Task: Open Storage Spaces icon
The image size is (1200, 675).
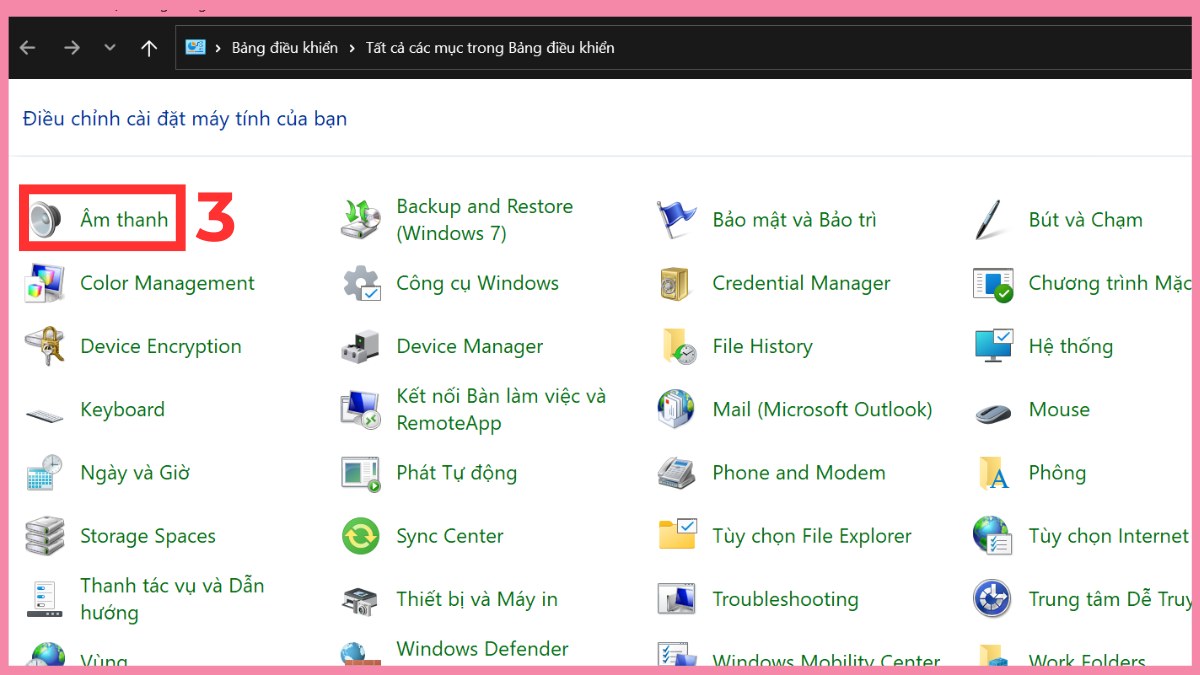Action: tap(44, 537)
